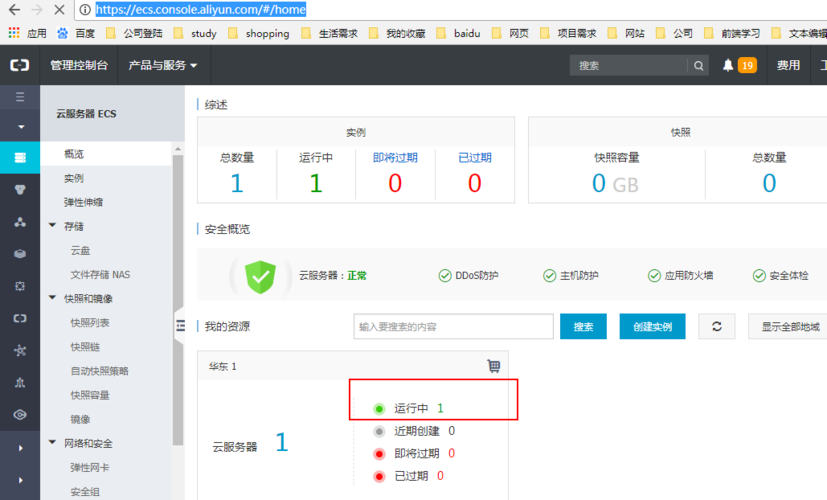This screenshot has height=500, width=827.
Task: Click the Aliyun logo icon
Action: click(20, 65)
